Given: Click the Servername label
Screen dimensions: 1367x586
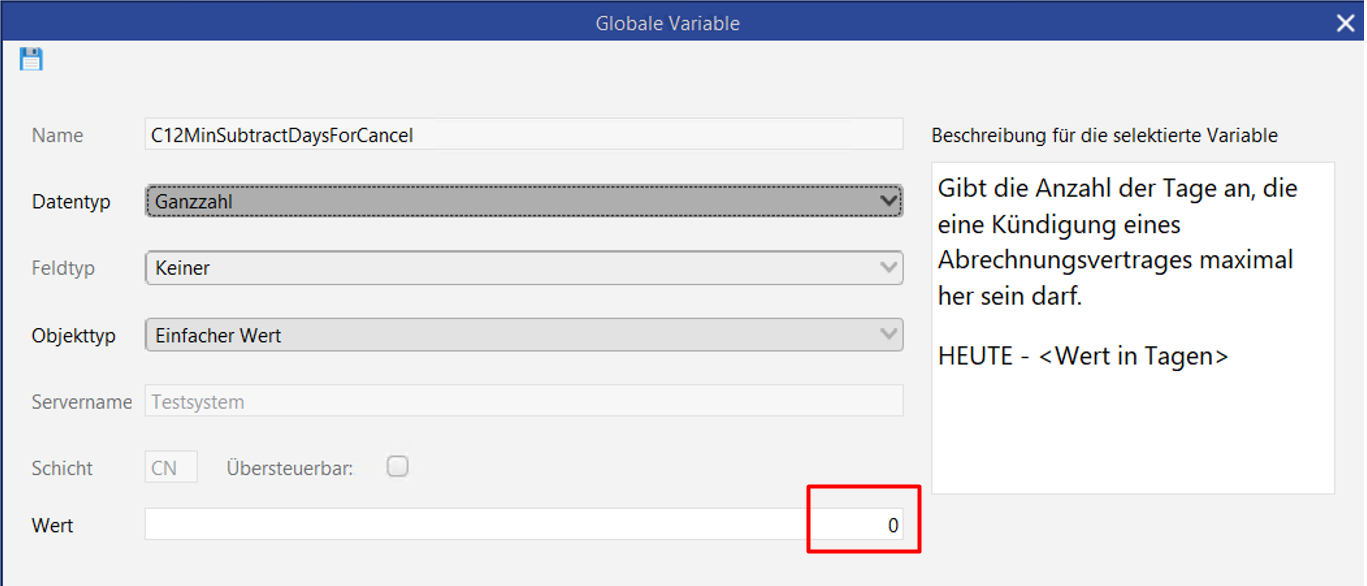Looking at the screenshot, I should (82, 402).
